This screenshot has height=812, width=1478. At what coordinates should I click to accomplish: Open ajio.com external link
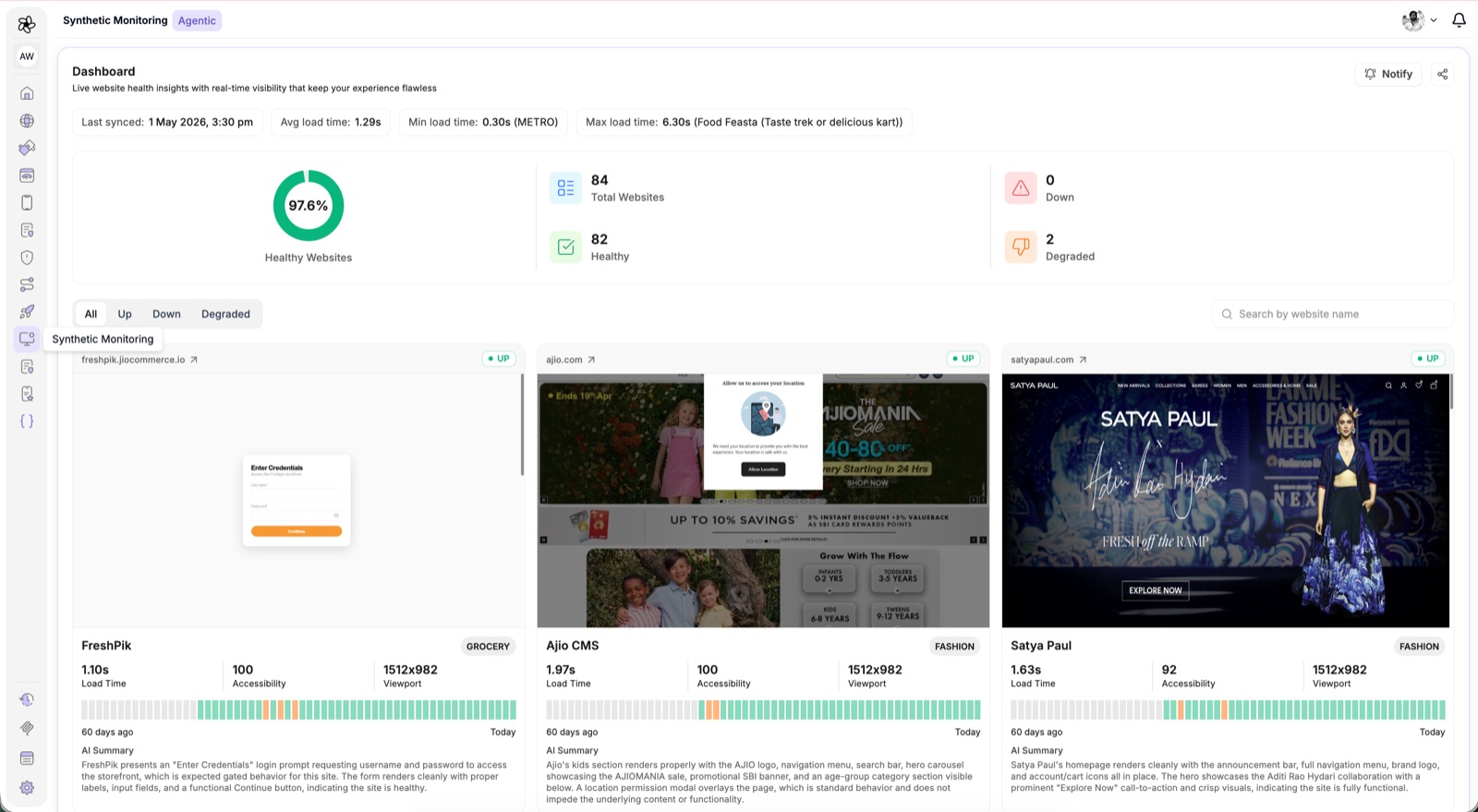(x=571, y=359)
